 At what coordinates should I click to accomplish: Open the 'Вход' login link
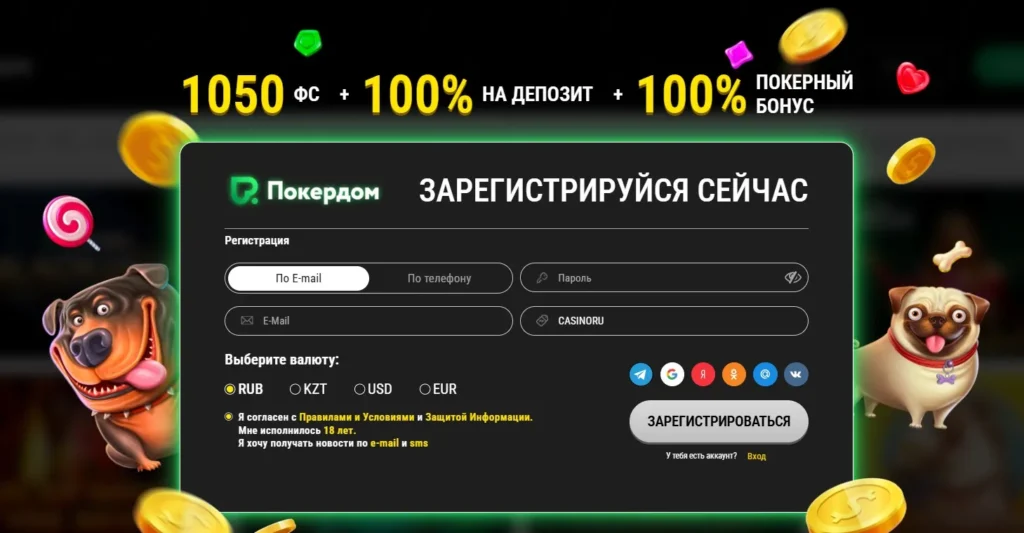click(x=756, y=456)
